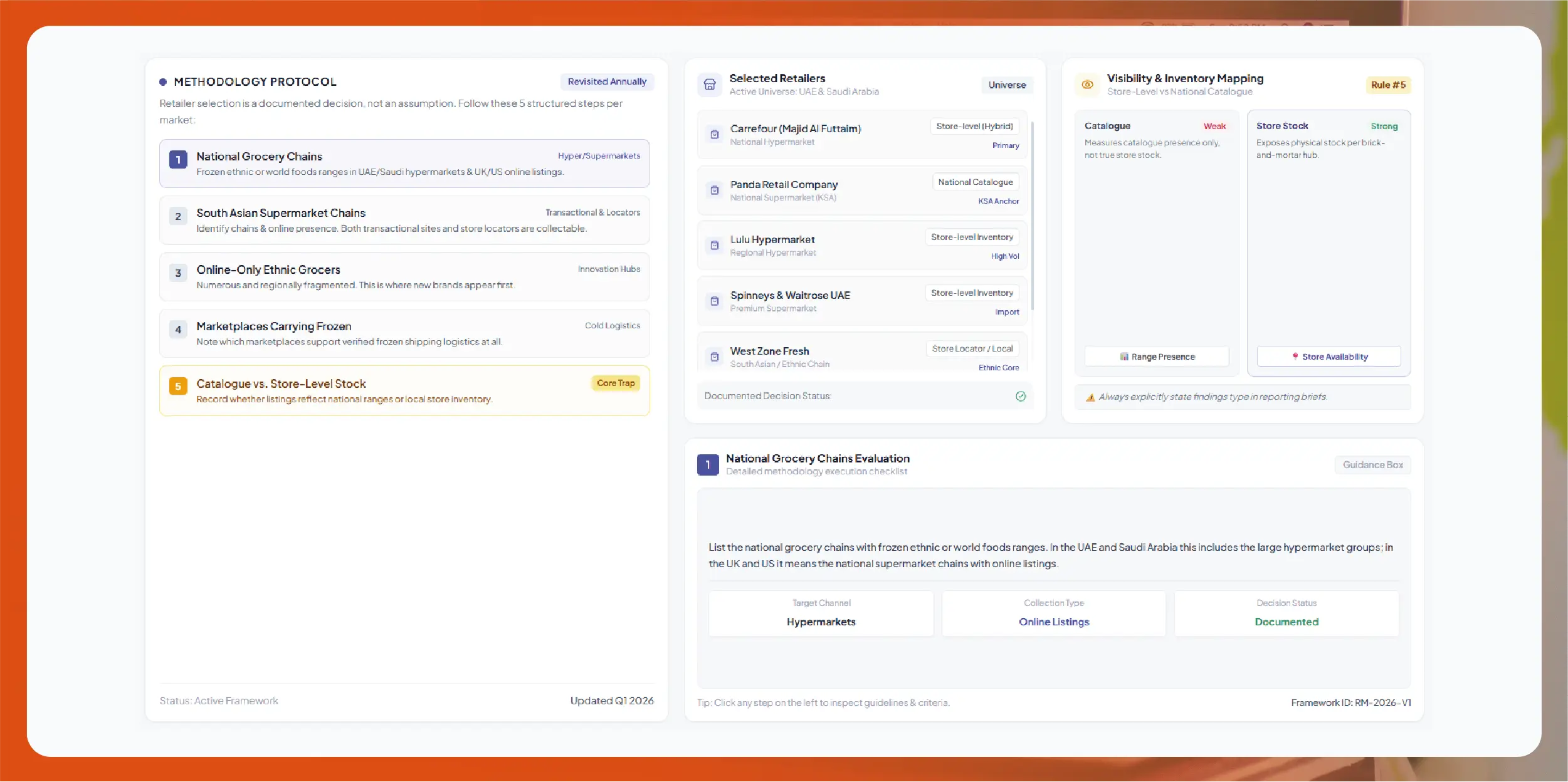Click the number 2 badge of South Asian Supermarket Chains

(x=178, y=216)
